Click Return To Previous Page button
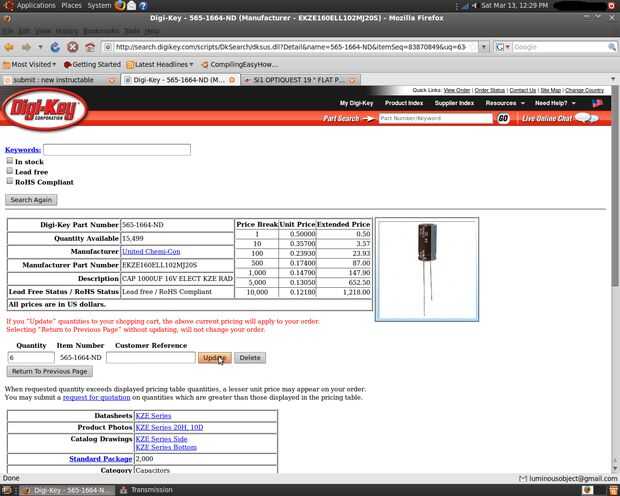Screen dimensions: 620x496 pyautogui.click(x=50, y=371)
